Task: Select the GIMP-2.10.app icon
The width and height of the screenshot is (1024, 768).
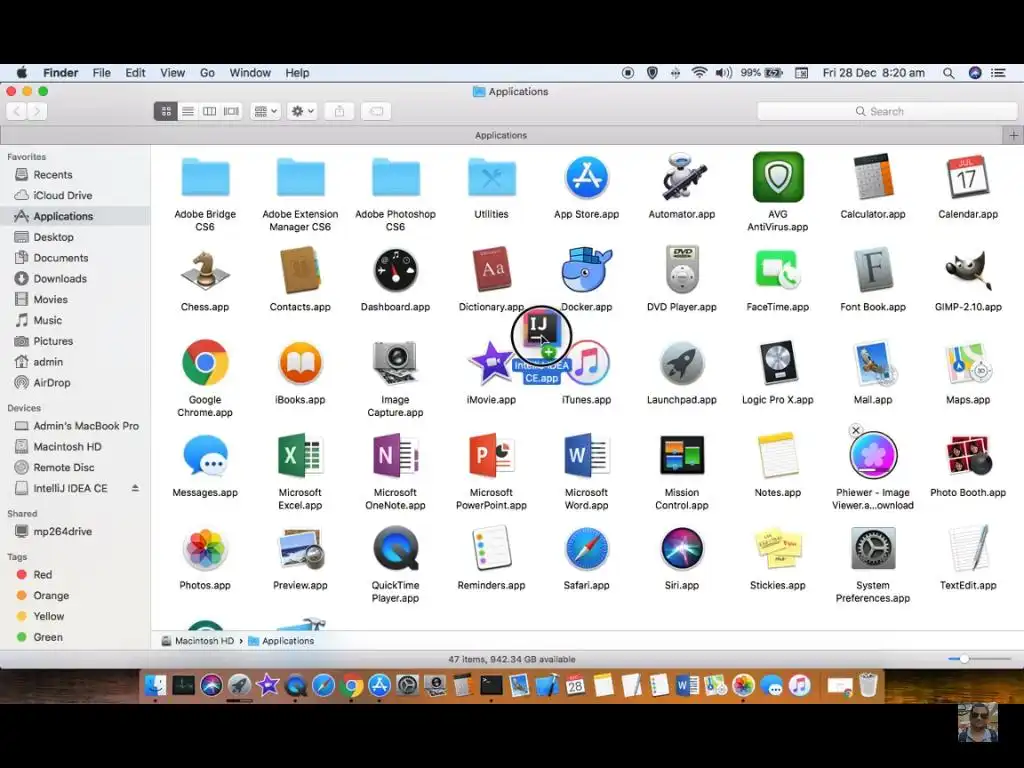Action: tap(968, 270)
